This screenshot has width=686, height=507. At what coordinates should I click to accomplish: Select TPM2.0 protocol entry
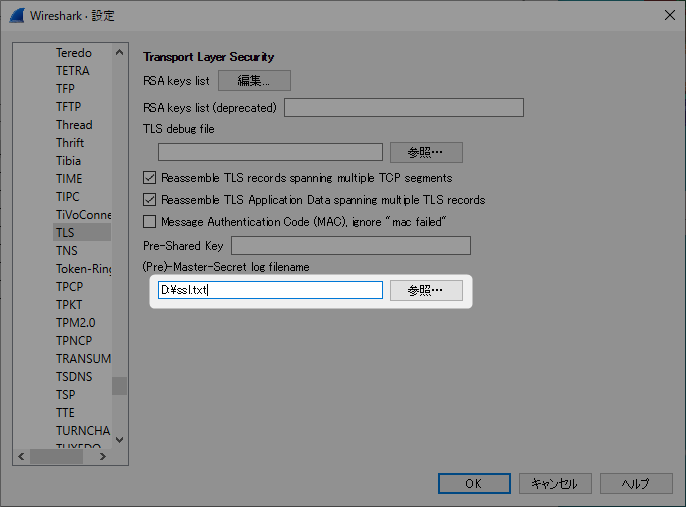click(76, 322)
